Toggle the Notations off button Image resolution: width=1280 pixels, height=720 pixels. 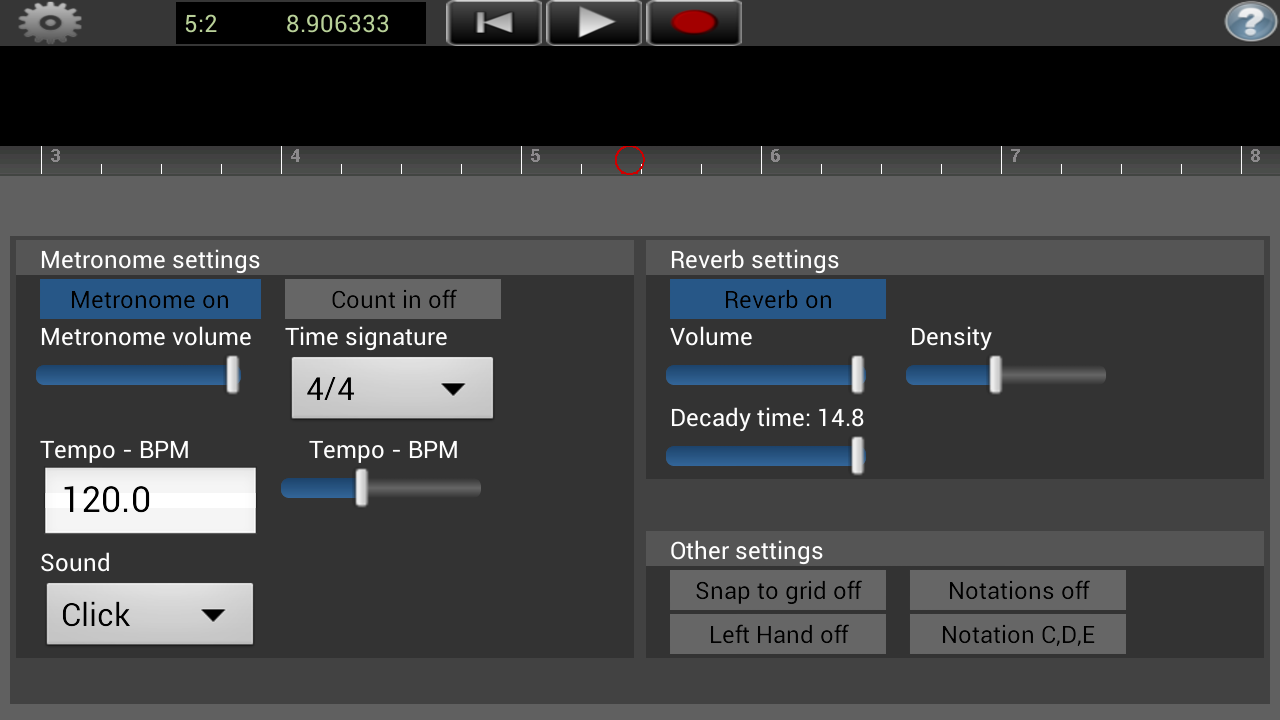(x=1018, y=590)
